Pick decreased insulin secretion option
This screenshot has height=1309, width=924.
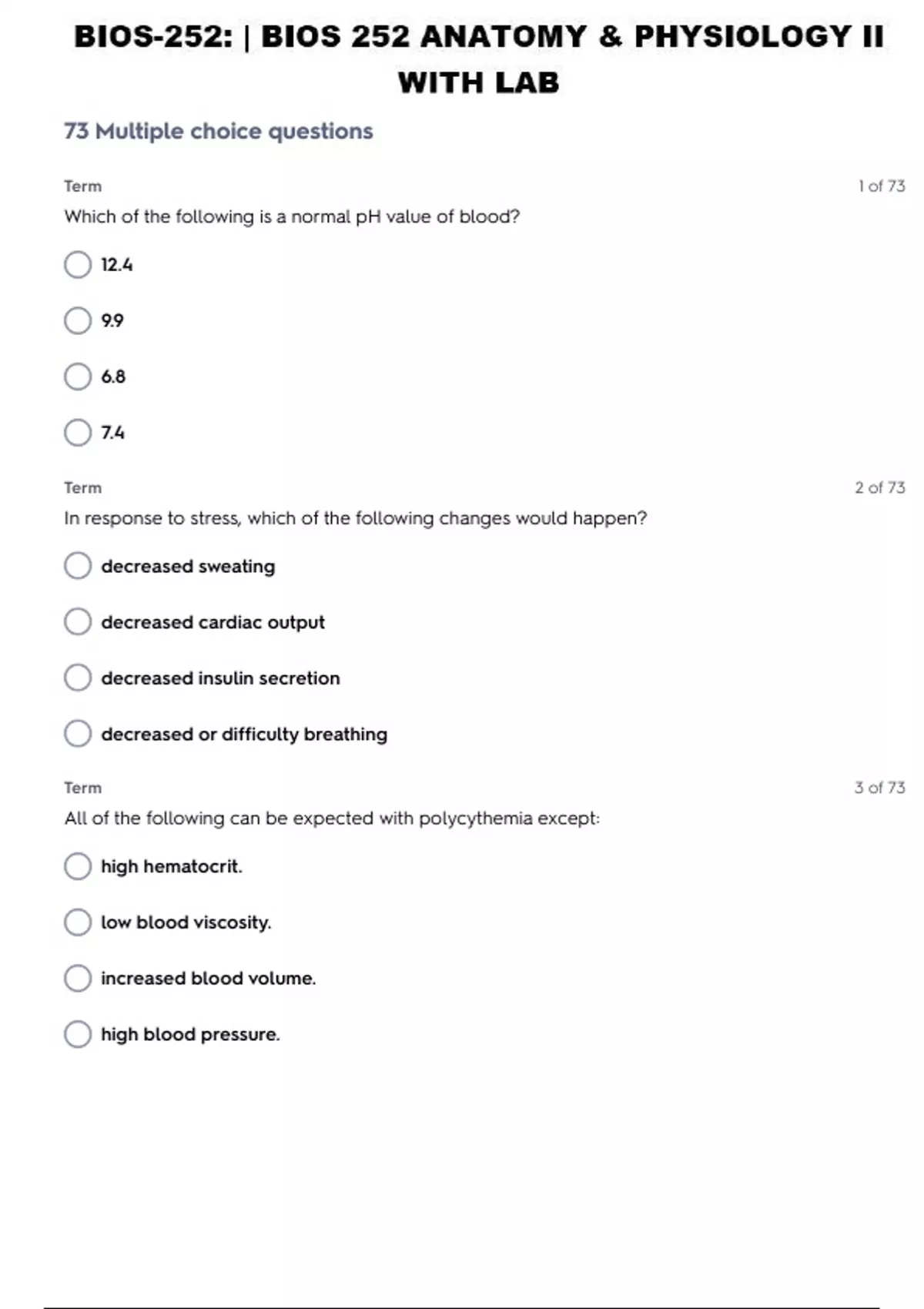78,678
